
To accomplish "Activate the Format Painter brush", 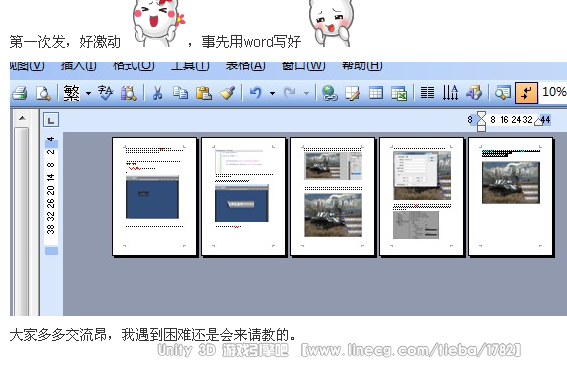I will 227,93.
